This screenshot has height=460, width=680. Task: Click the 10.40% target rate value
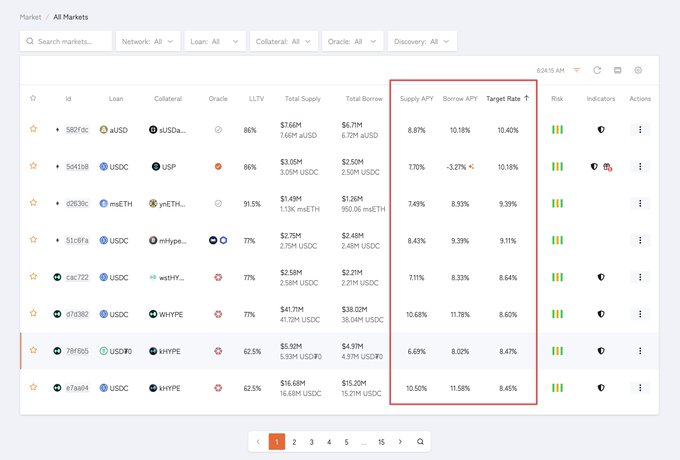pos(508,130)
